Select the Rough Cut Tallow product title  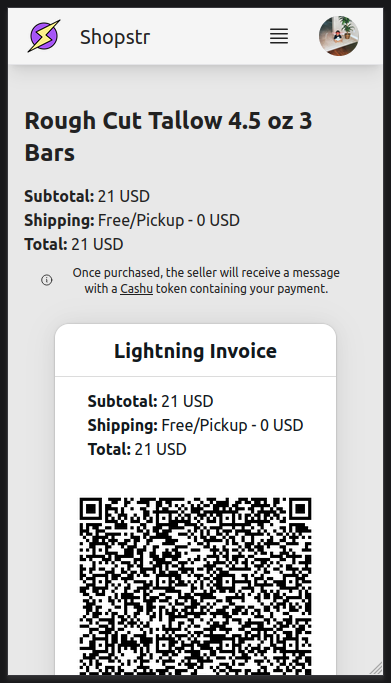(169, 136)
